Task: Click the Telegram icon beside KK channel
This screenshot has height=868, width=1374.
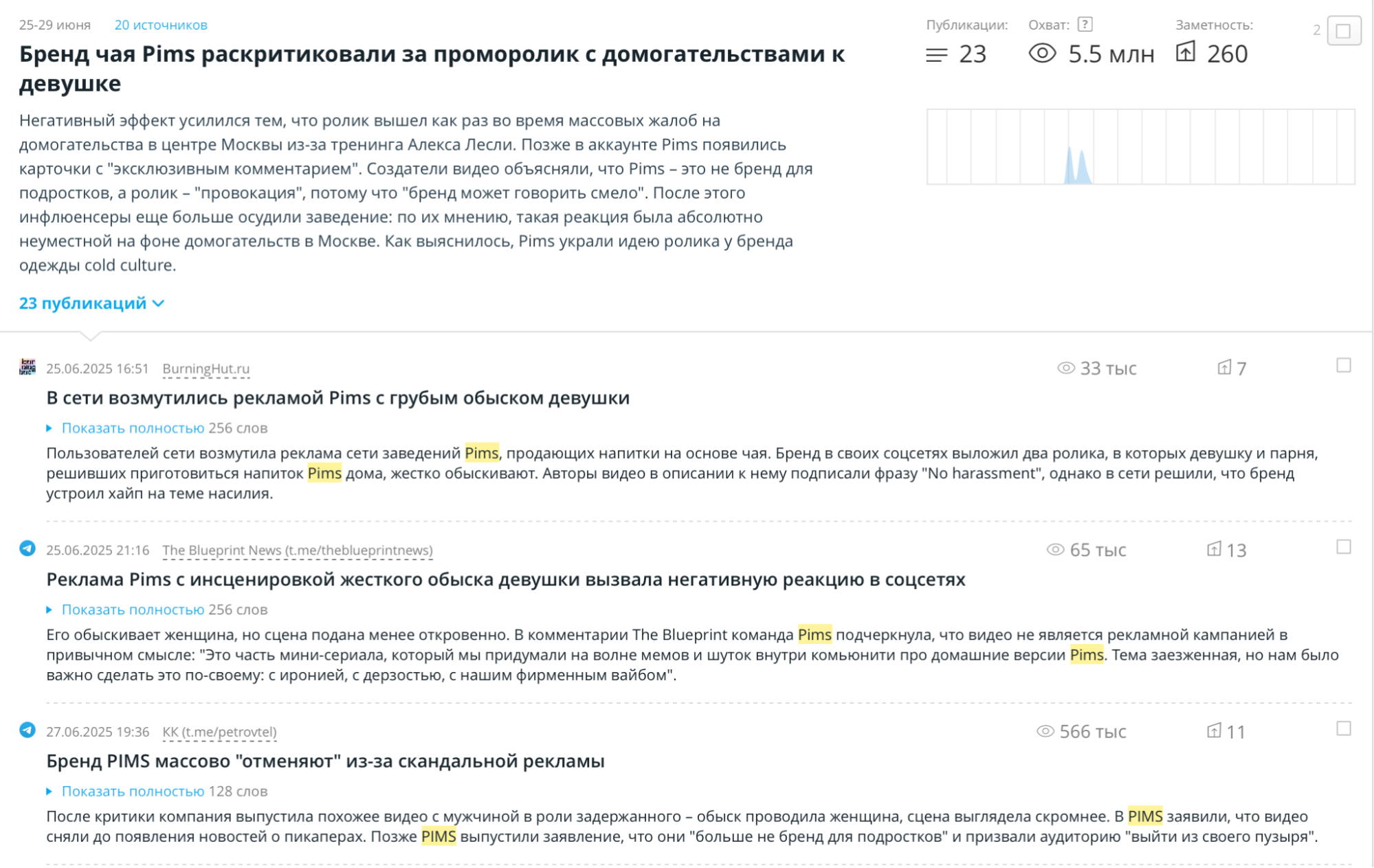Action: point(27,732)
